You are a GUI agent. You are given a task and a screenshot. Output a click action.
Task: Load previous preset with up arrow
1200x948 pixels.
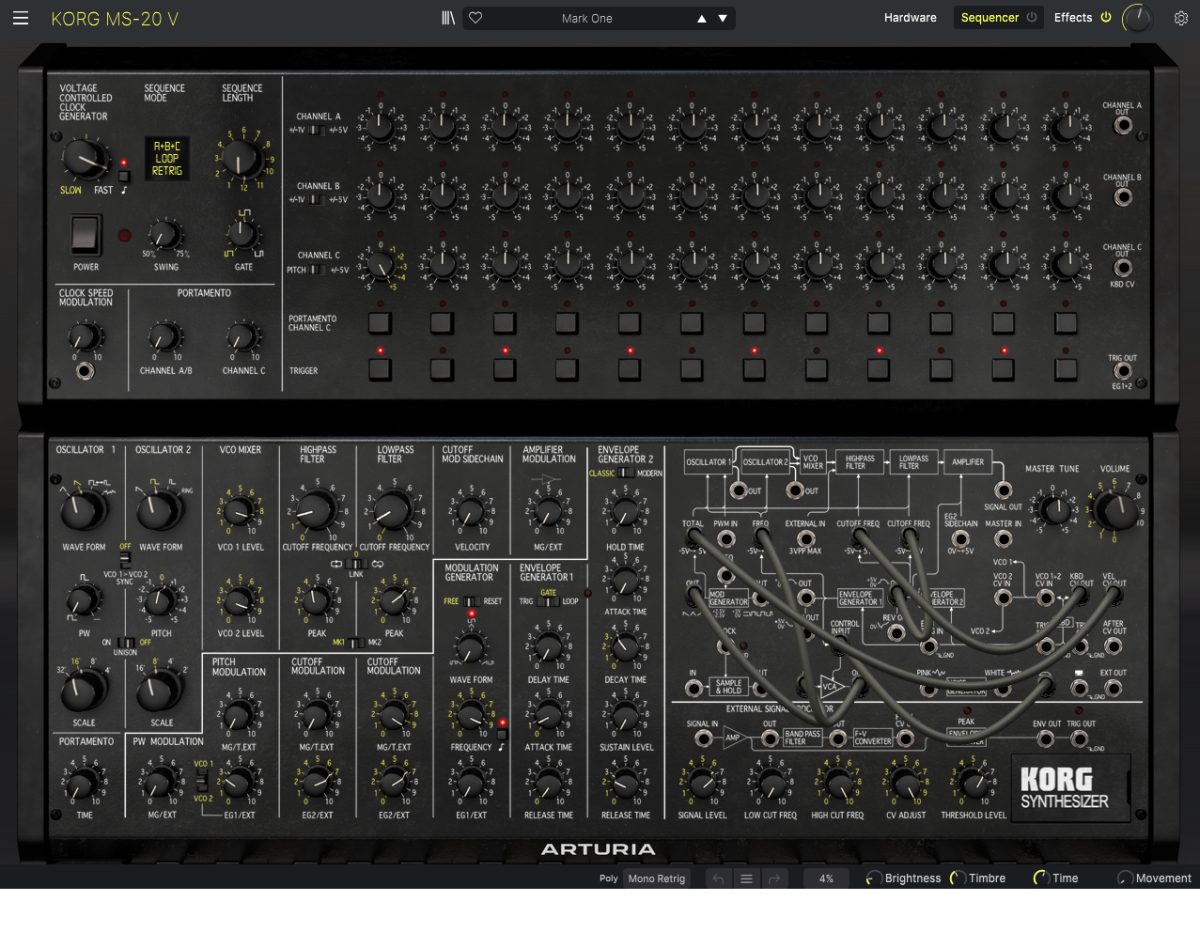pyautogui.click(x=701, y=18)
